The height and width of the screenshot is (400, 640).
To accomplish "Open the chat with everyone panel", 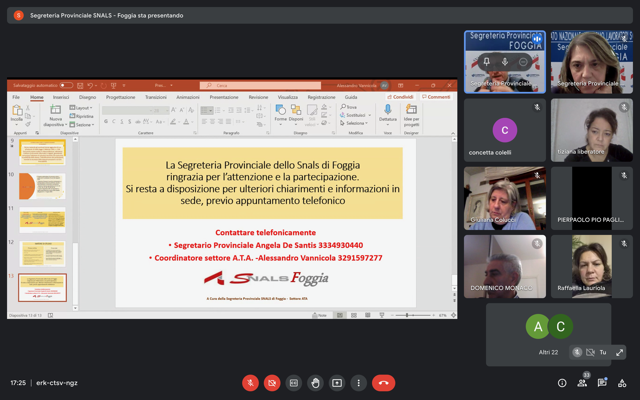I will click(x=602, y=383).
